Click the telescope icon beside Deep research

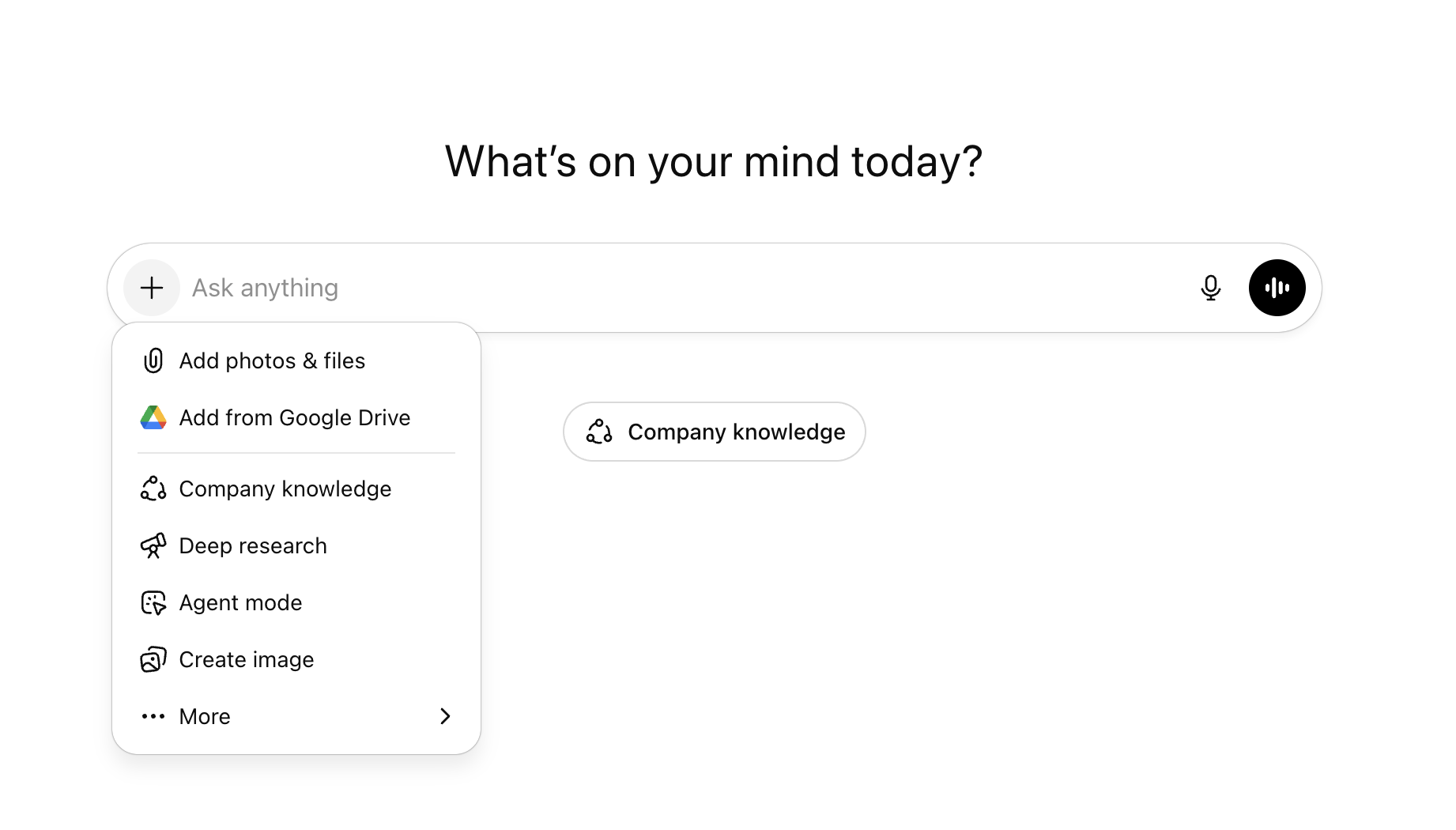tap(153, 545)
